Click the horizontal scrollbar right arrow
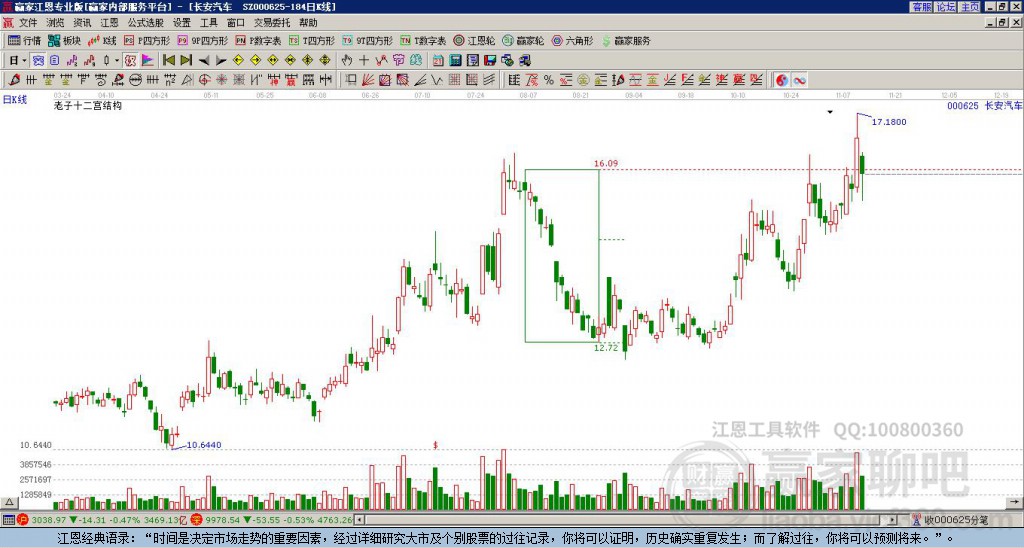Screen dimensions: 1024x548 click(x=893, y=520)
